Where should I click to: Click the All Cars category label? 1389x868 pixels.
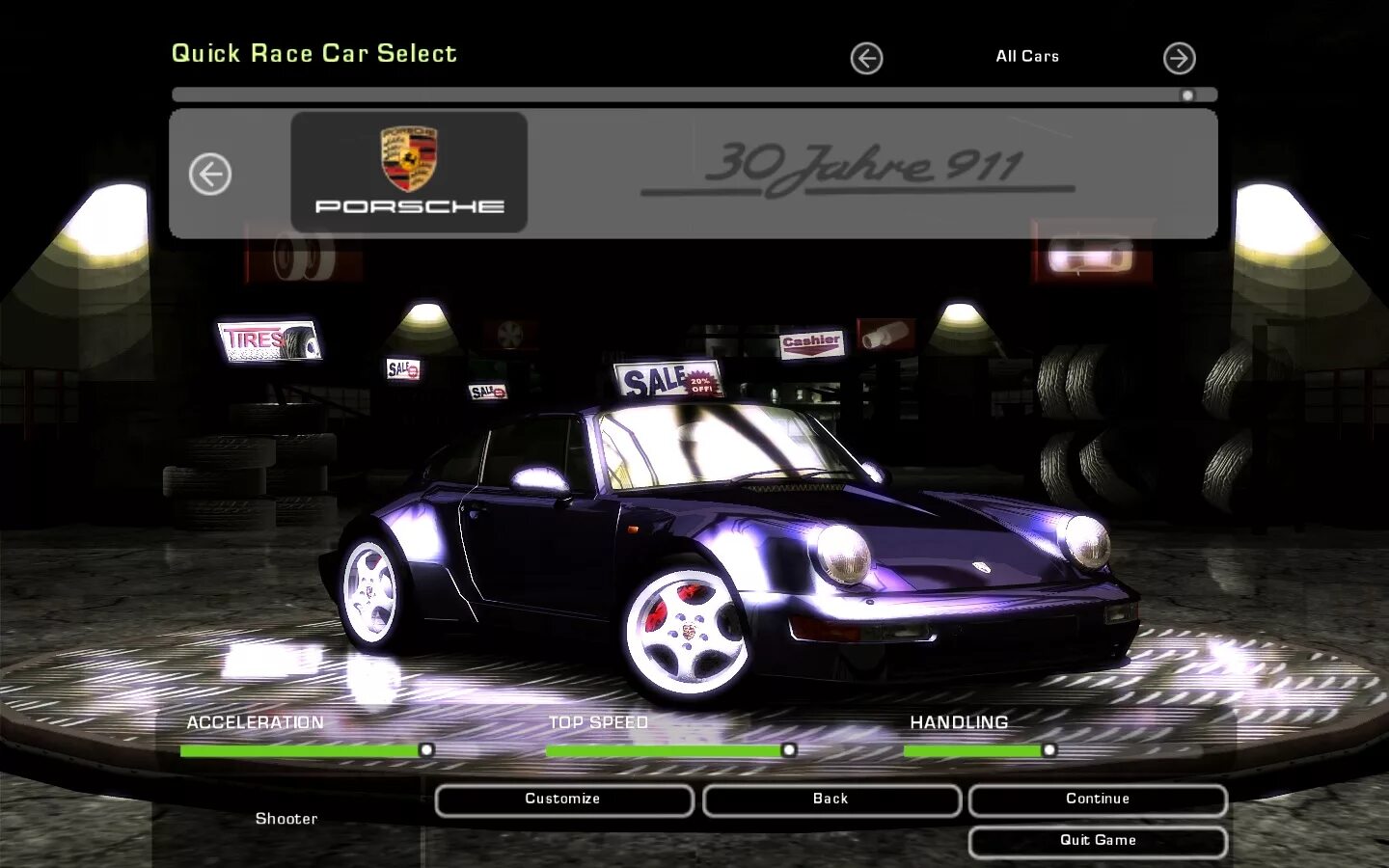coord(1027,57)
